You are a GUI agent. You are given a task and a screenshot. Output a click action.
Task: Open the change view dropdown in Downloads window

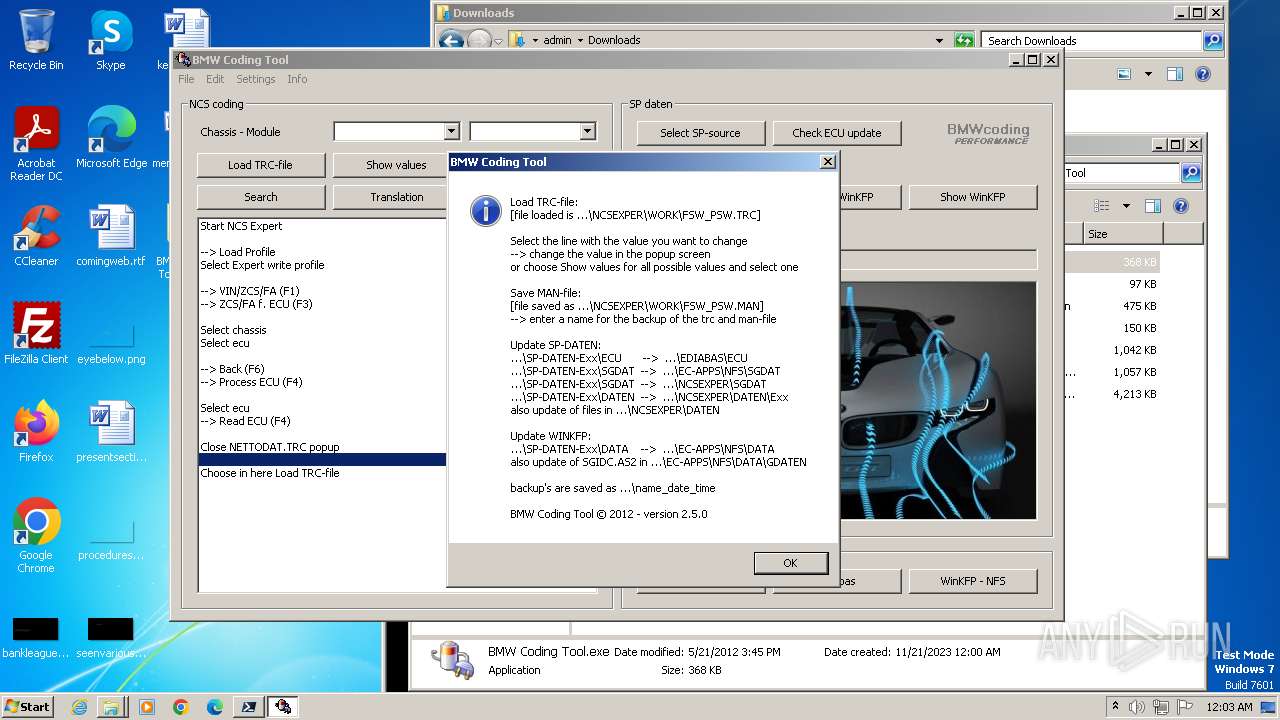click(x=1148, y=74)
